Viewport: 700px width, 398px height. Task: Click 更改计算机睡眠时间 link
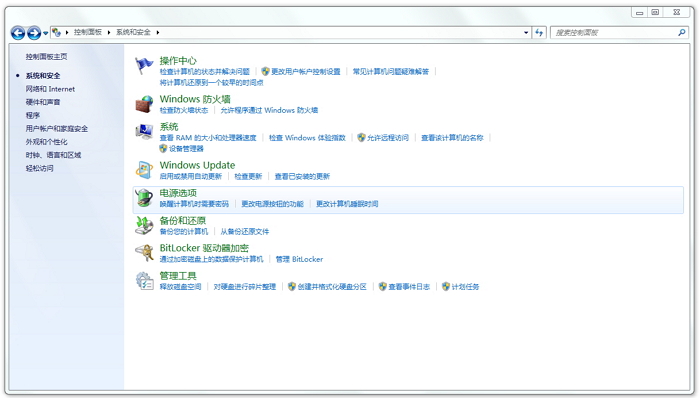pyautogui.click(x=347, y=204)
